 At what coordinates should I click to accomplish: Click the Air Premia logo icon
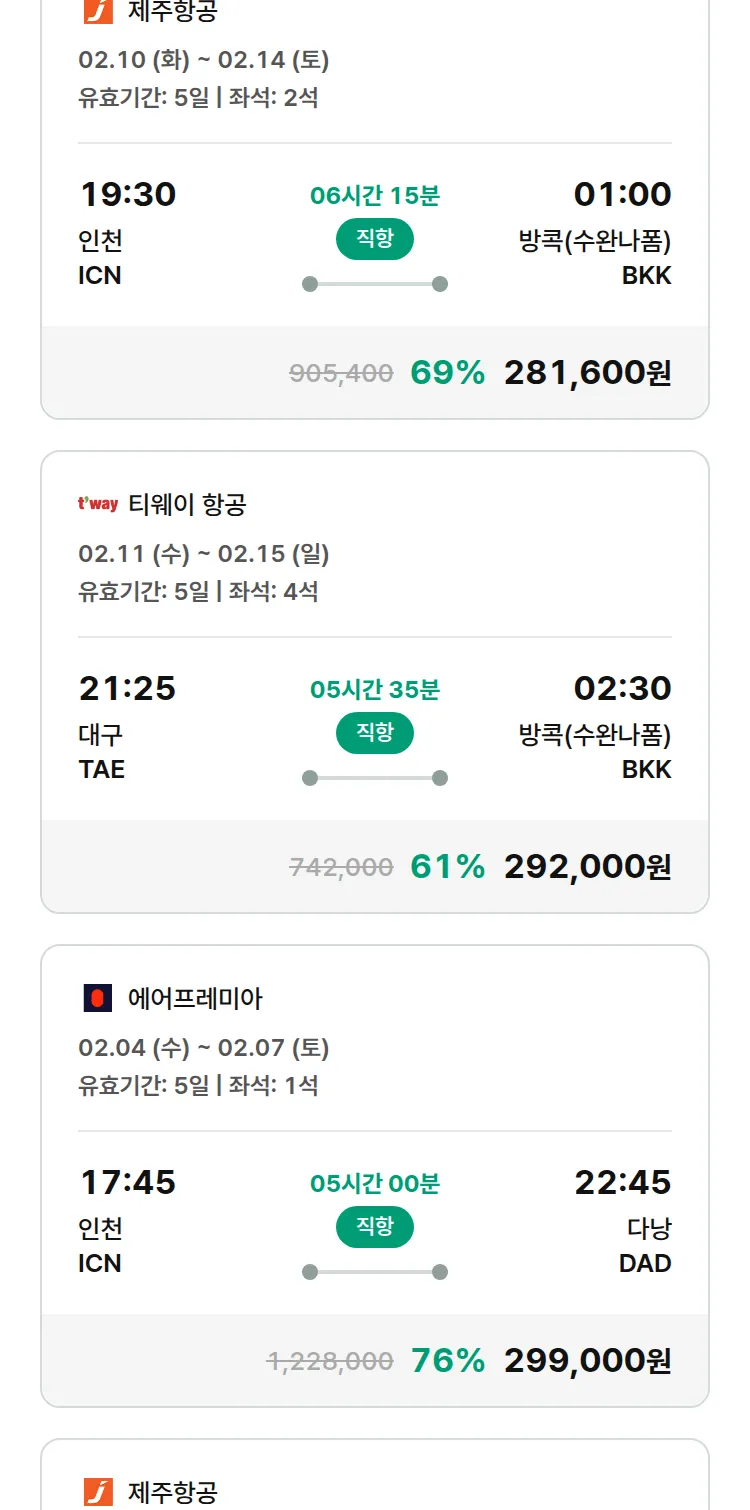pos(98,998)
